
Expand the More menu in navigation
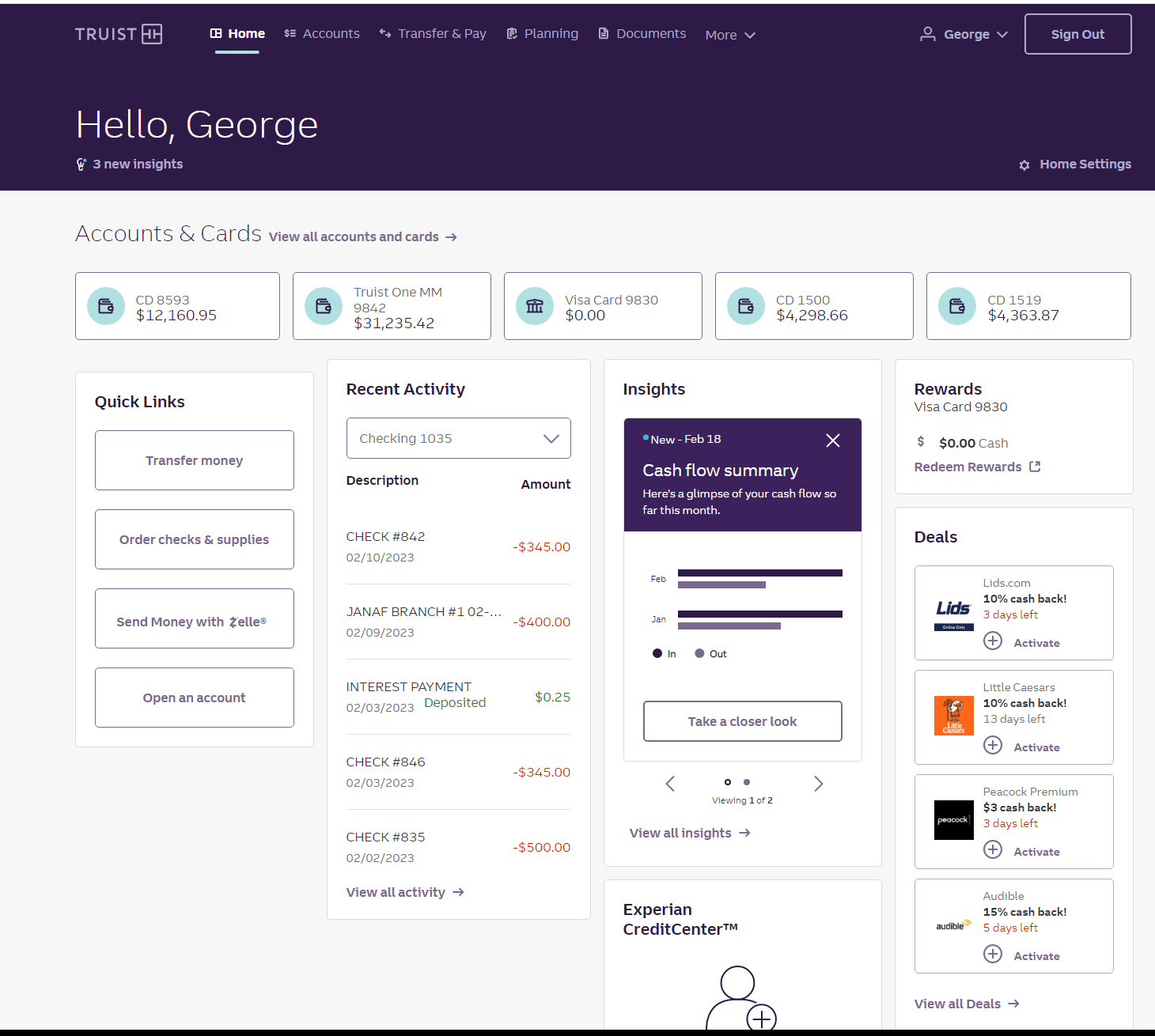(730, 35)
